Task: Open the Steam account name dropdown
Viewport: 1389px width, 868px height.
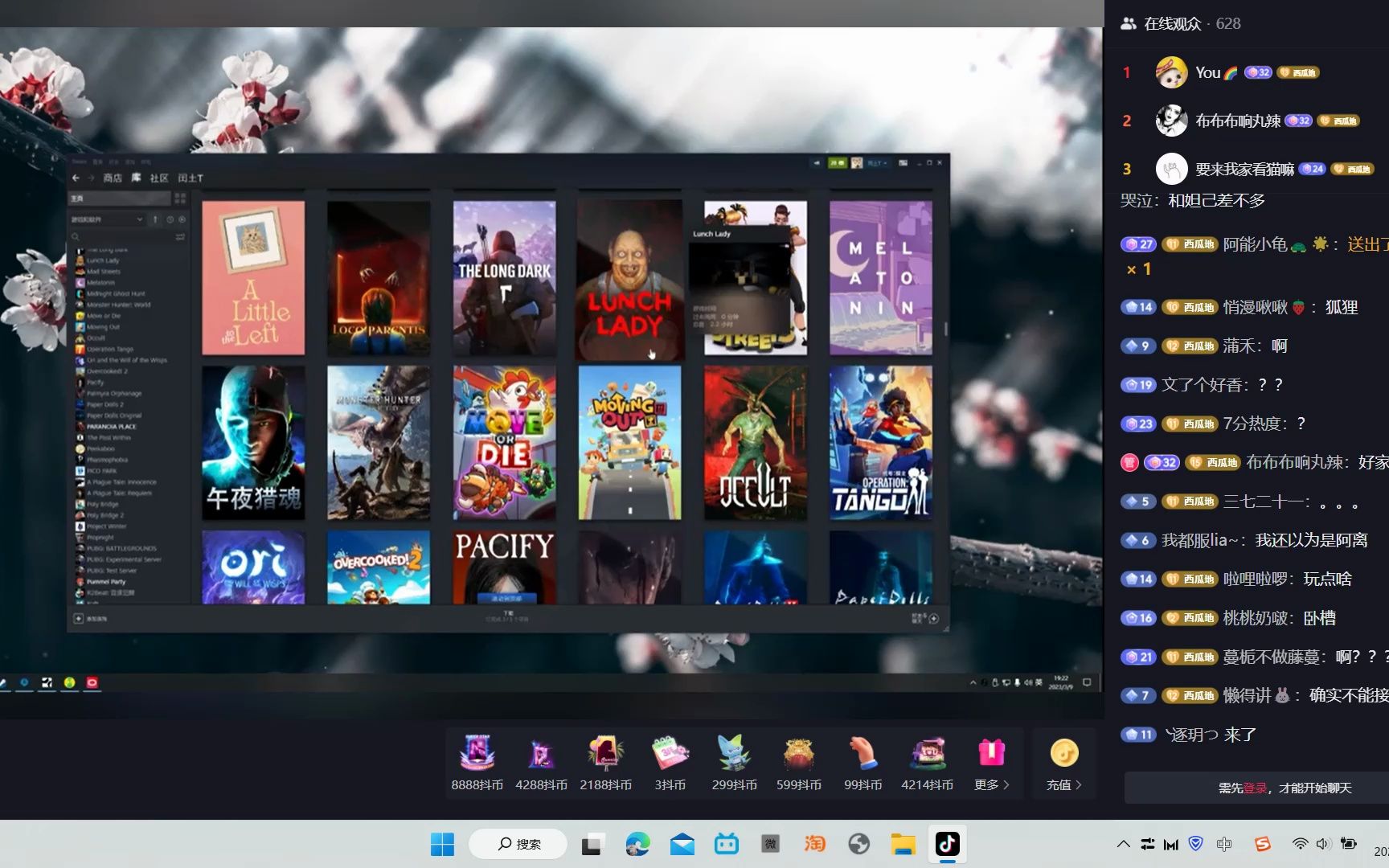Action: [877, 163]
